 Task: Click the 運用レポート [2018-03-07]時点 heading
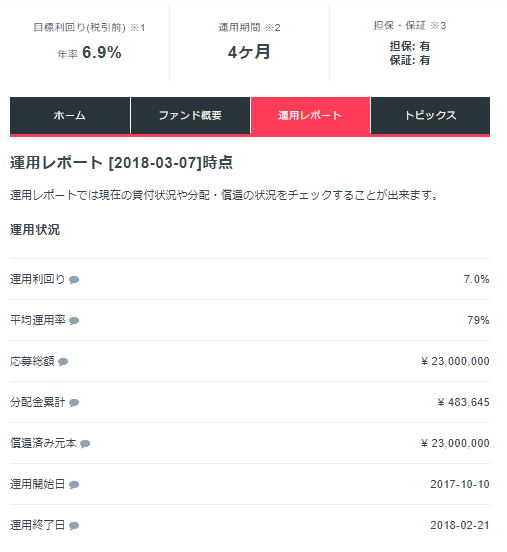pyautogui.click(x=121, y=163)
